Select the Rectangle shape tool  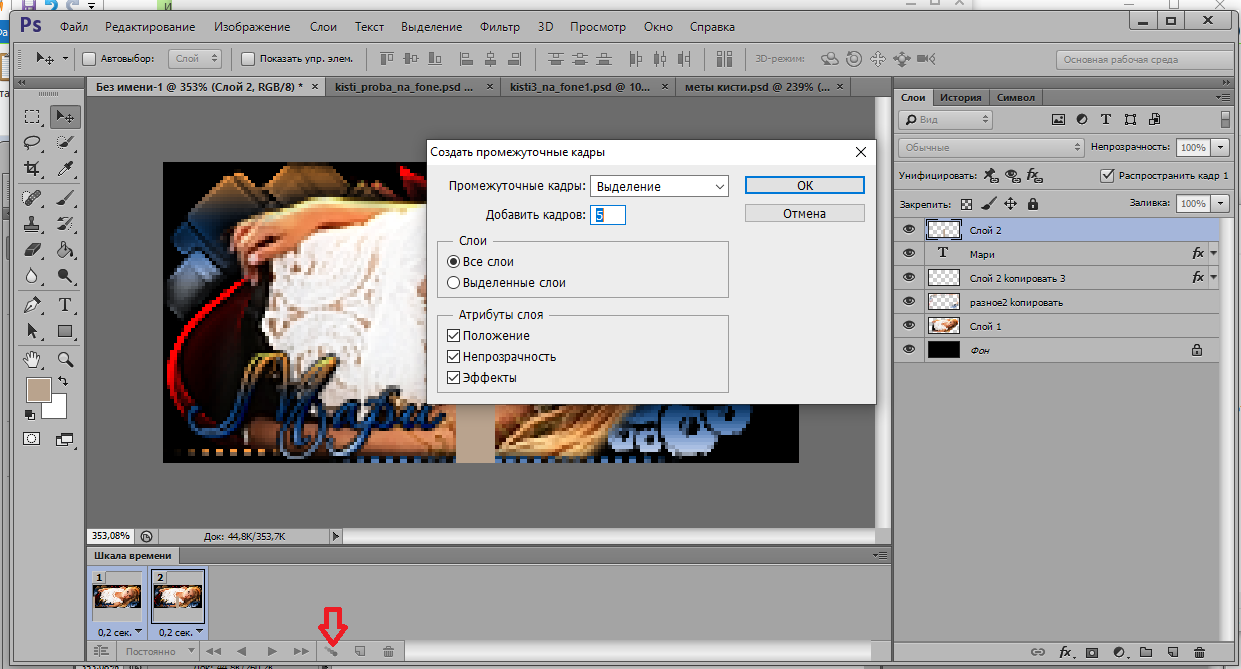tap(65, 331)
